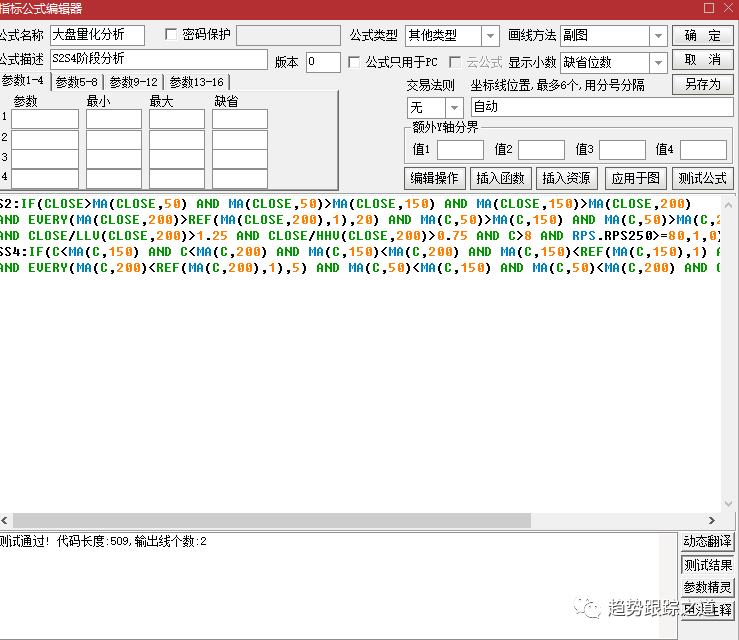Click the 插入资源 button
739x640 pixels.
pyautogui.click(x=566, y=179)
